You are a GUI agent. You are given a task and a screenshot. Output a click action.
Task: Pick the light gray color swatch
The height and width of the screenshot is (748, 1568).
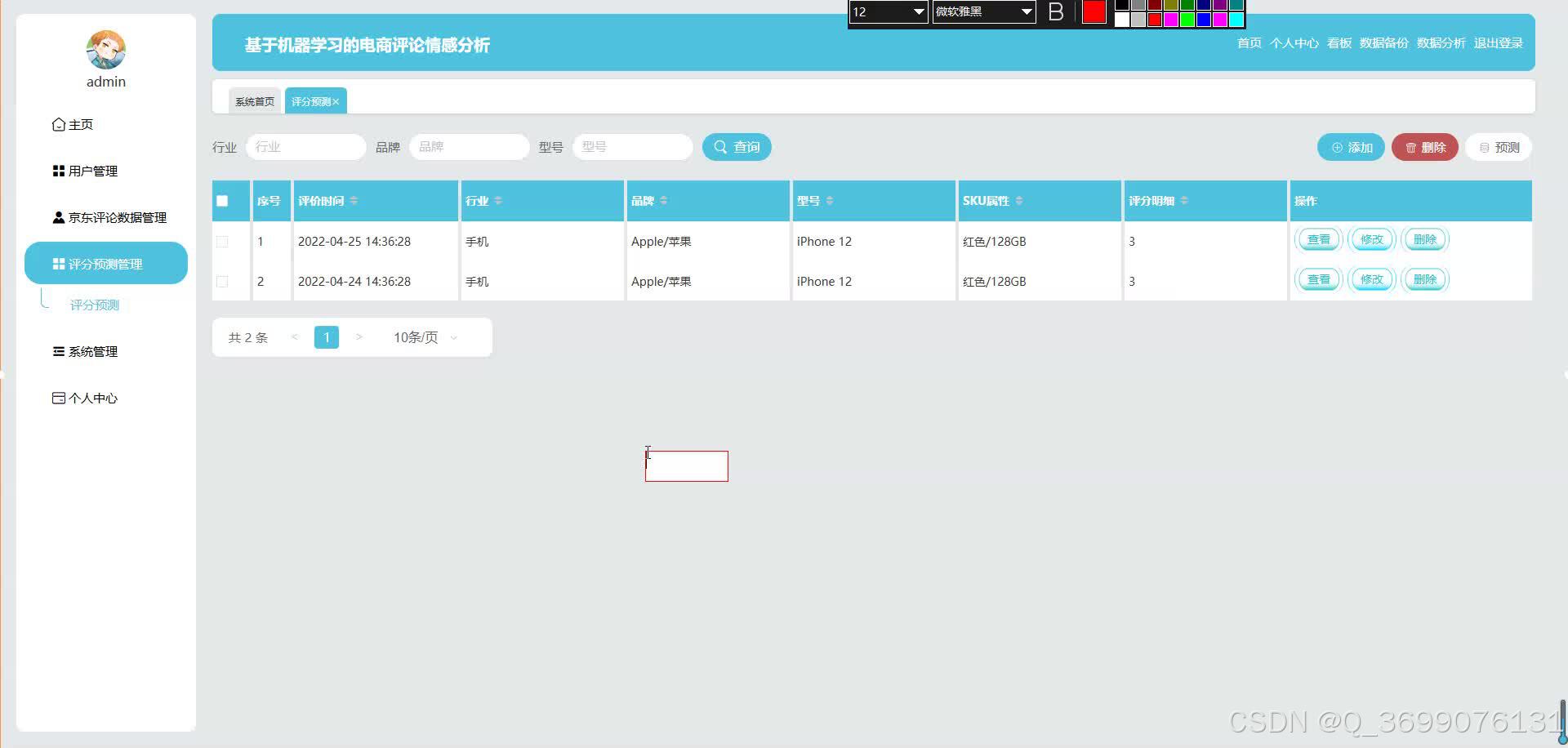1138,20
